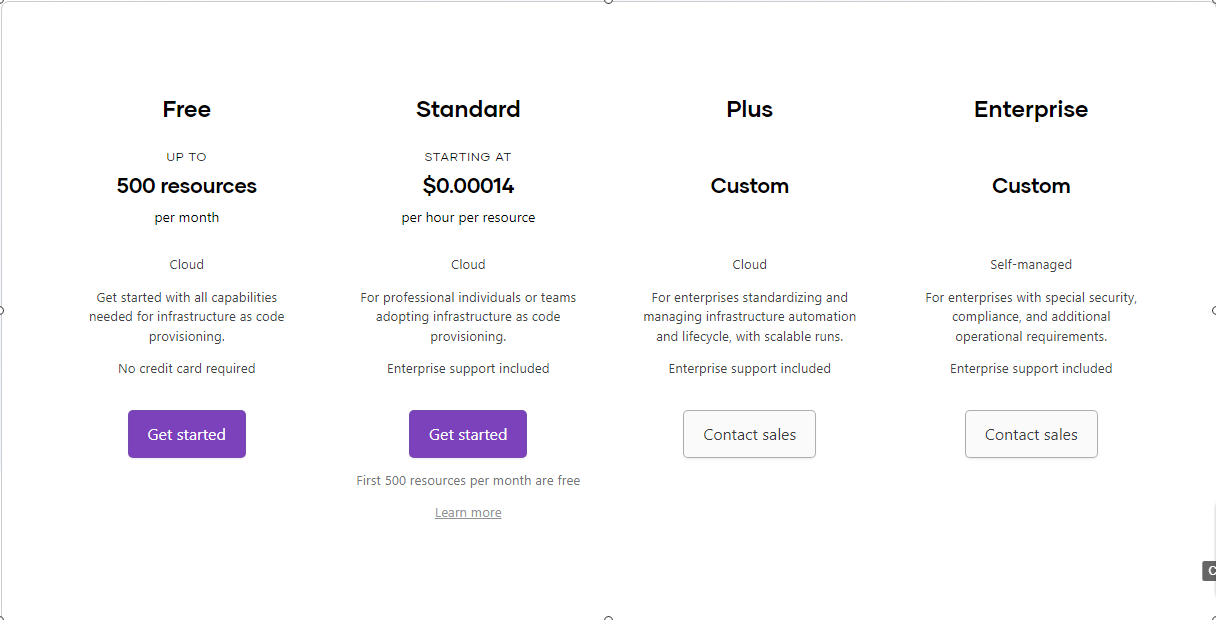This screenshot has width=1216, height=620.
Task: Select the Enterprise plan heading
Action: click(x=1031, y=109)
